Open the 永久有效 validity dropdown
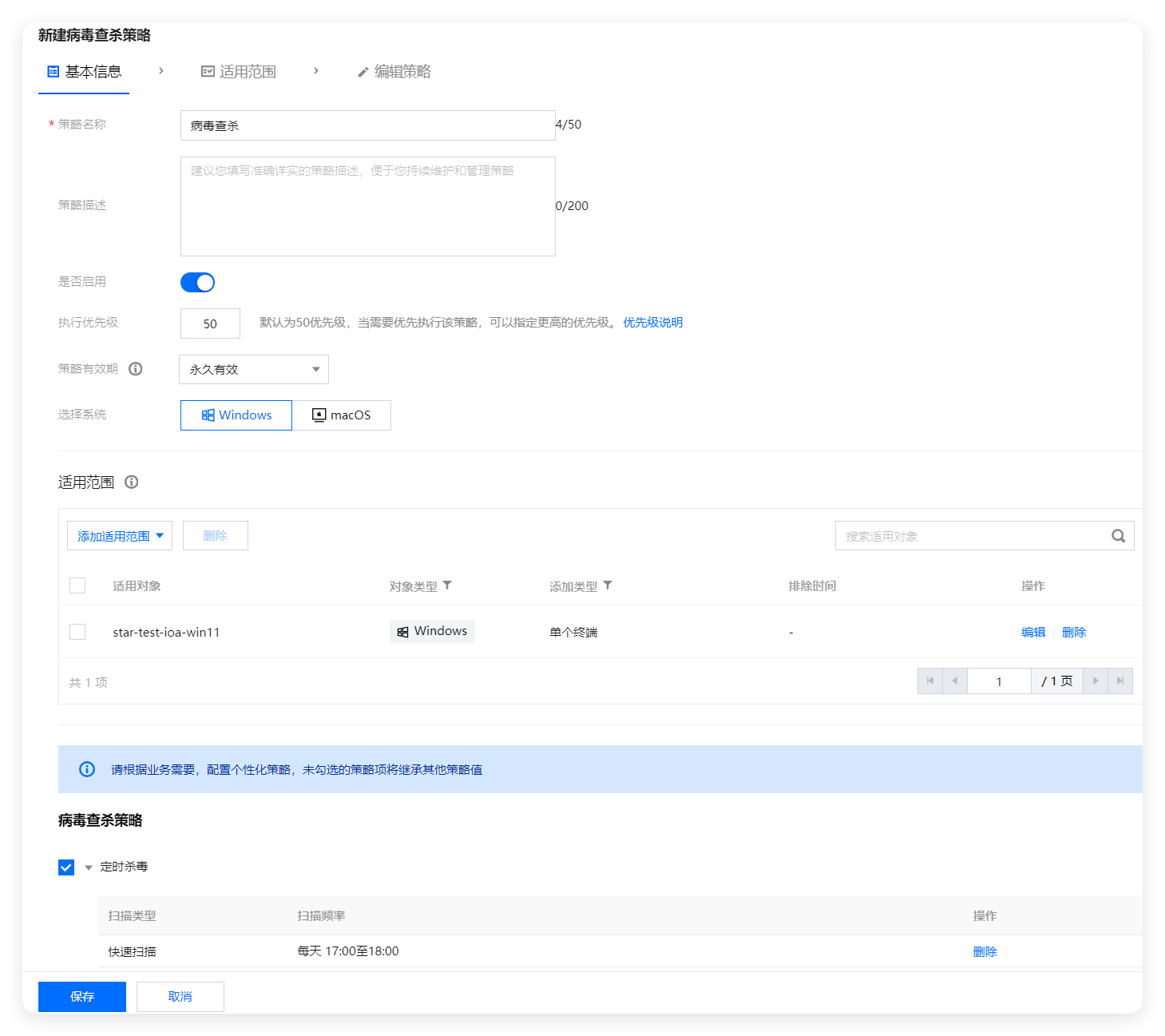Image resolution: width=1165 pixels, height=1036 pixels. pyautogui.click(x=254, y=370)
